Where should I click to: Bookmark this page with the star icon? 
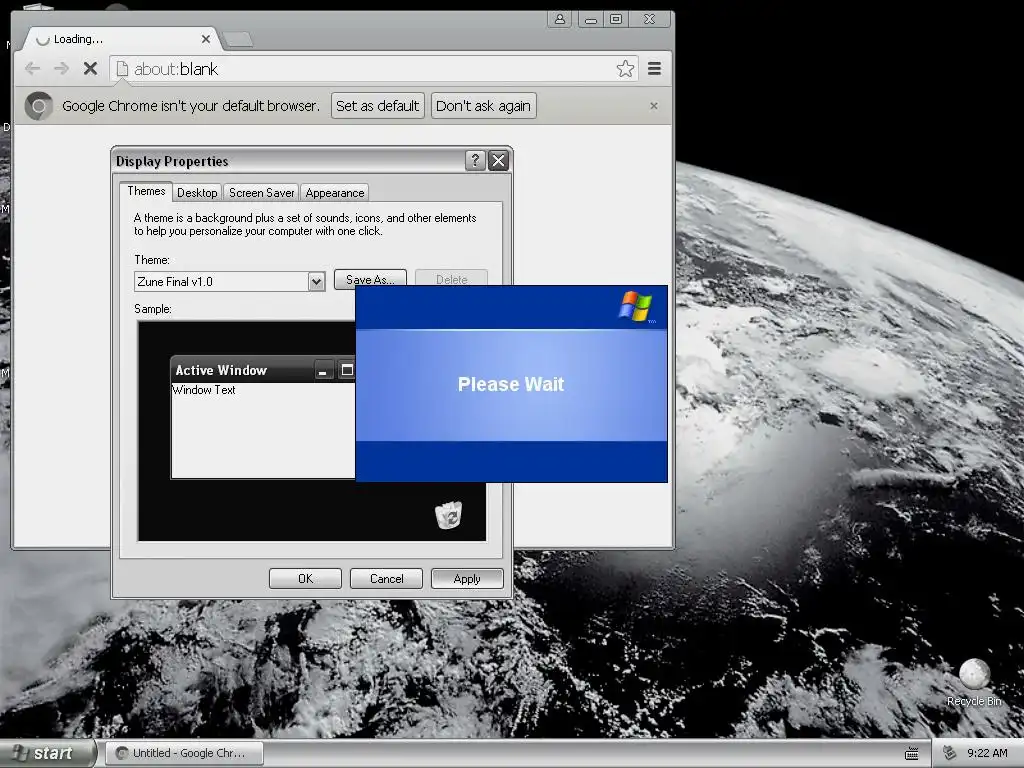click(625, 69)
